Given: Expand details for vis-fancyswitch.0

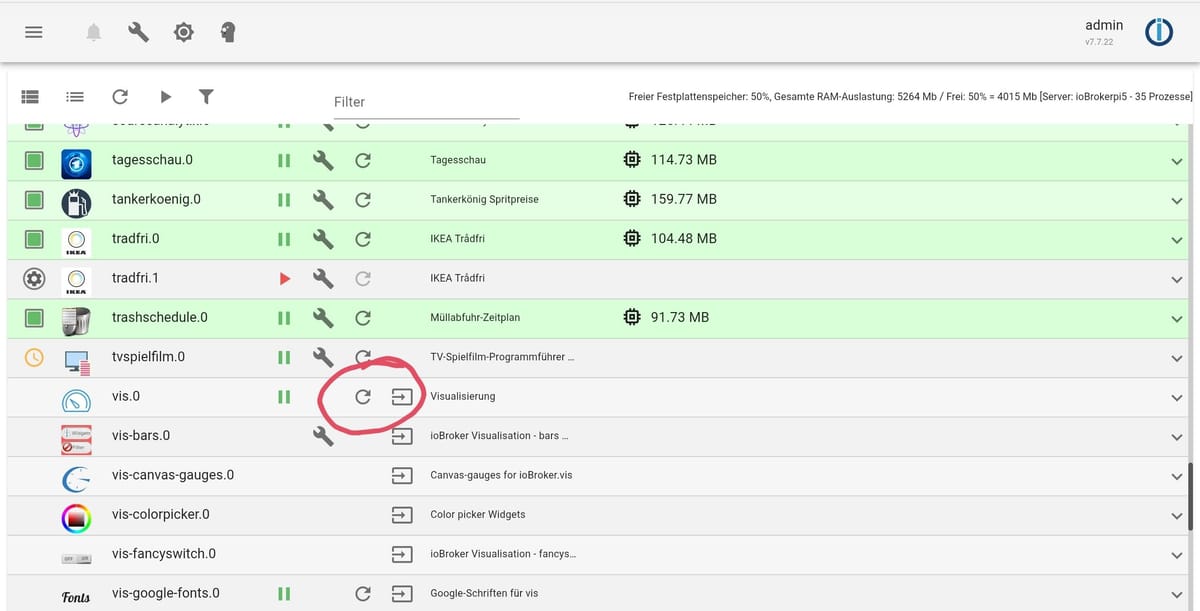Looking at the screenshot, I should [1177, 553].
